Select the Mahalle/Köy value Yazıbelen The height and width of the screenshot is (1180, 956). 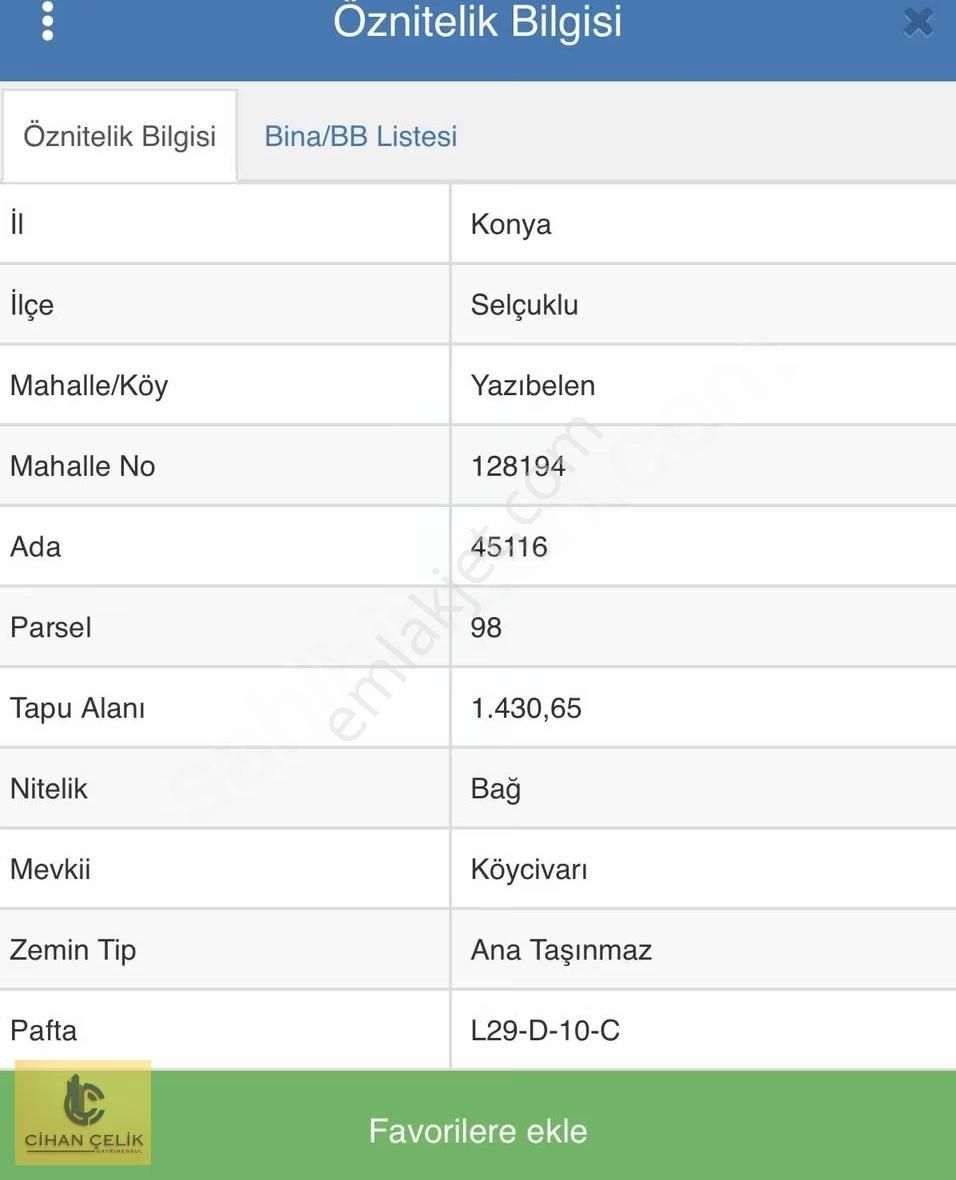click(x=533, y=385)
